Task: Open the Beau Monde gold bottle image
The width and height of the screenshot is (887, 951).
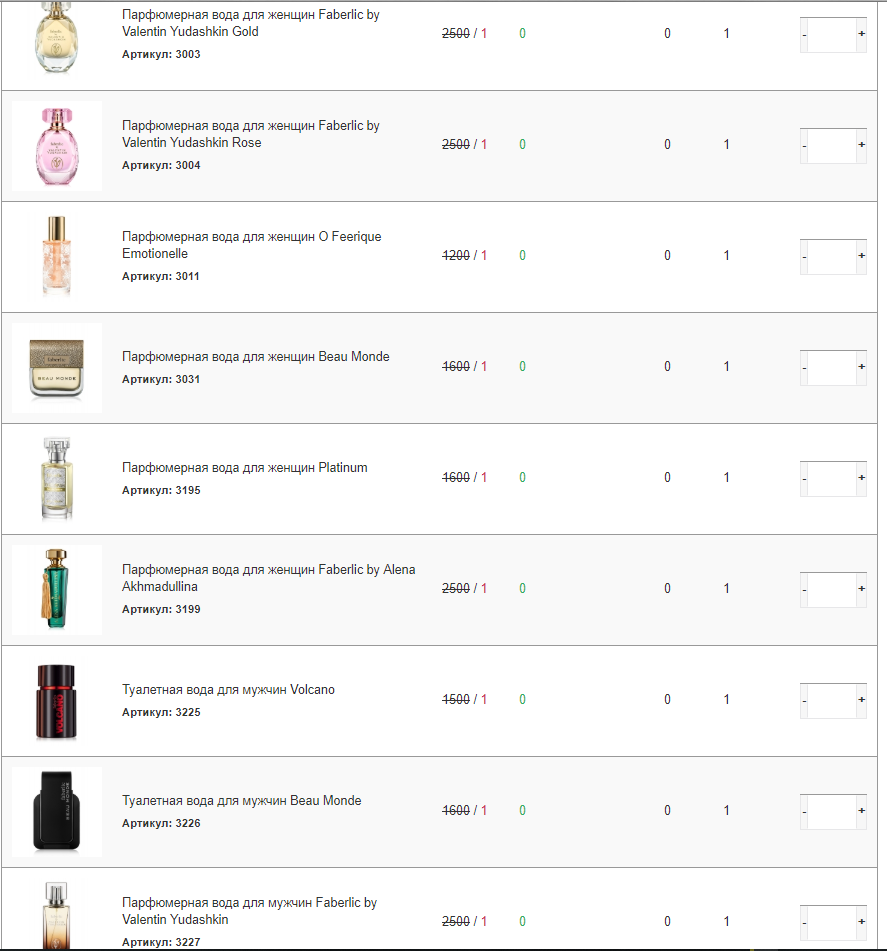Action: [57, 368]
